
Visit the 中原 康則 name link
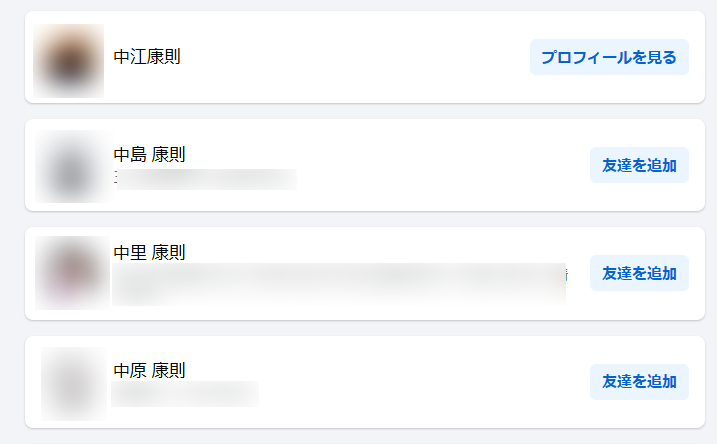pos(149,370)
